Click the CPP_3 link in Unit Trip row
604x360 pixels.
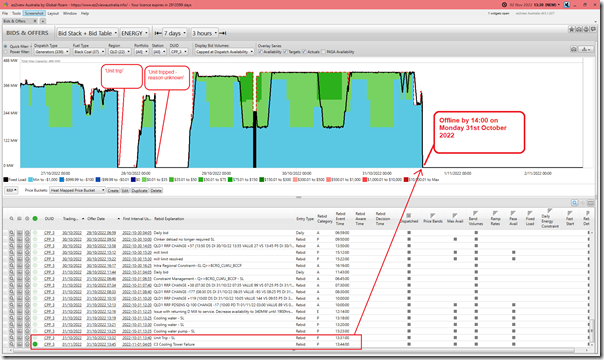tap(49, 338)
